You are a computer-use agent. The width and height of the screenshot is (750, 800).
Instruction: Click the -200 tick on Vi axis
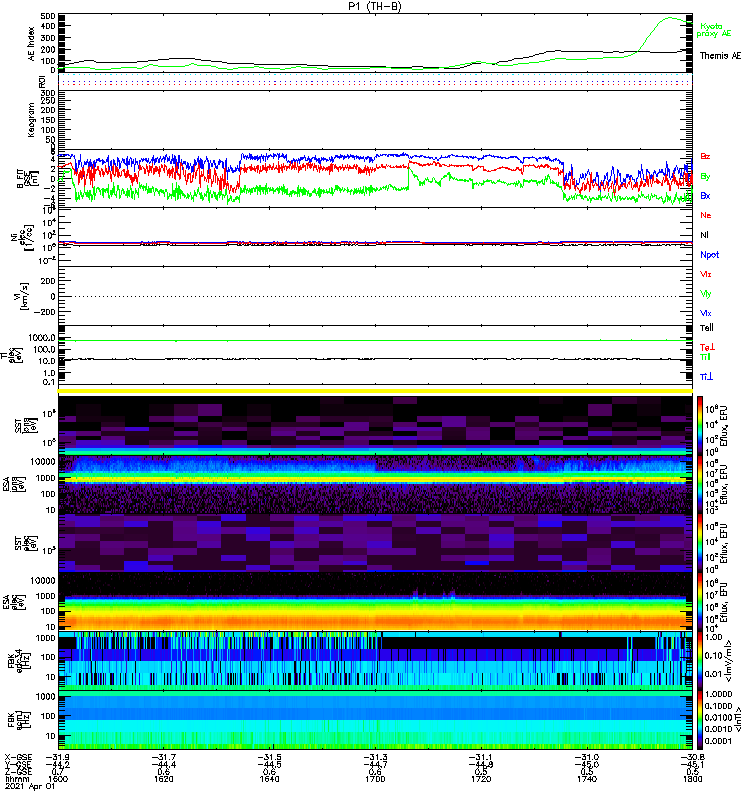point(44,312)
